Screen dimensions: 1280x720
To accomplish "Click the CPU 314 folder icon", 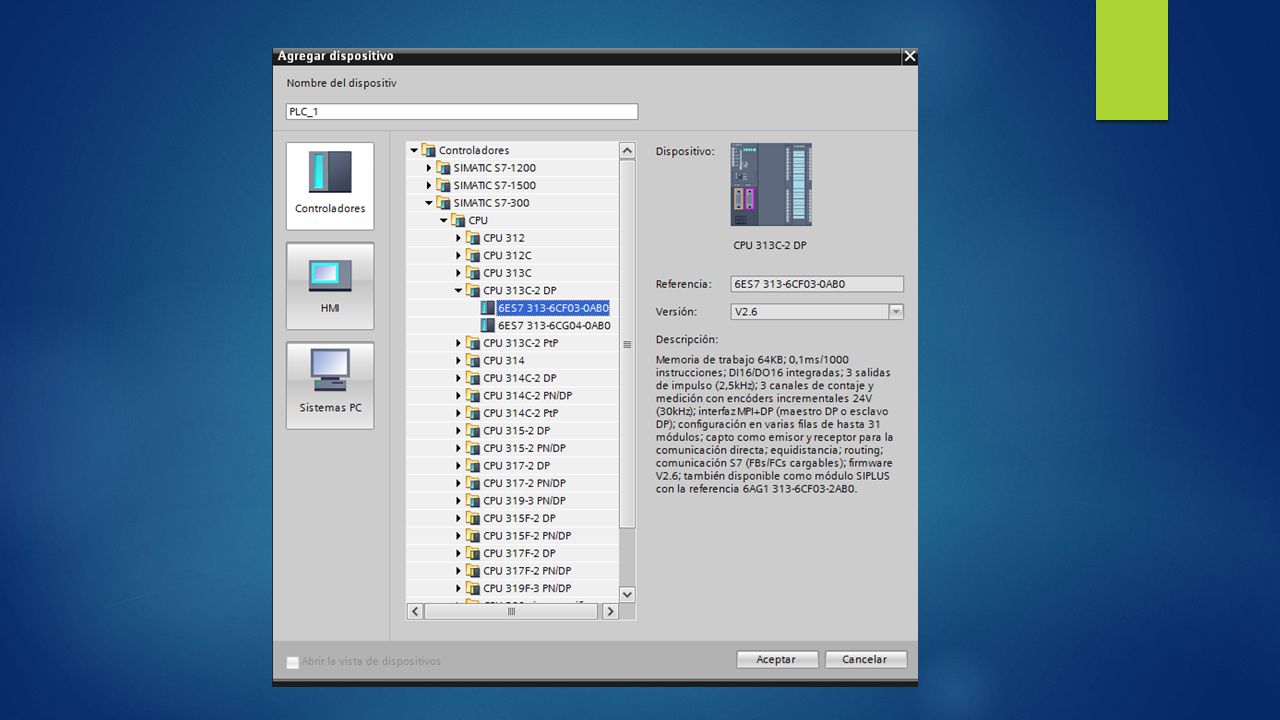I will coord(474,360).
